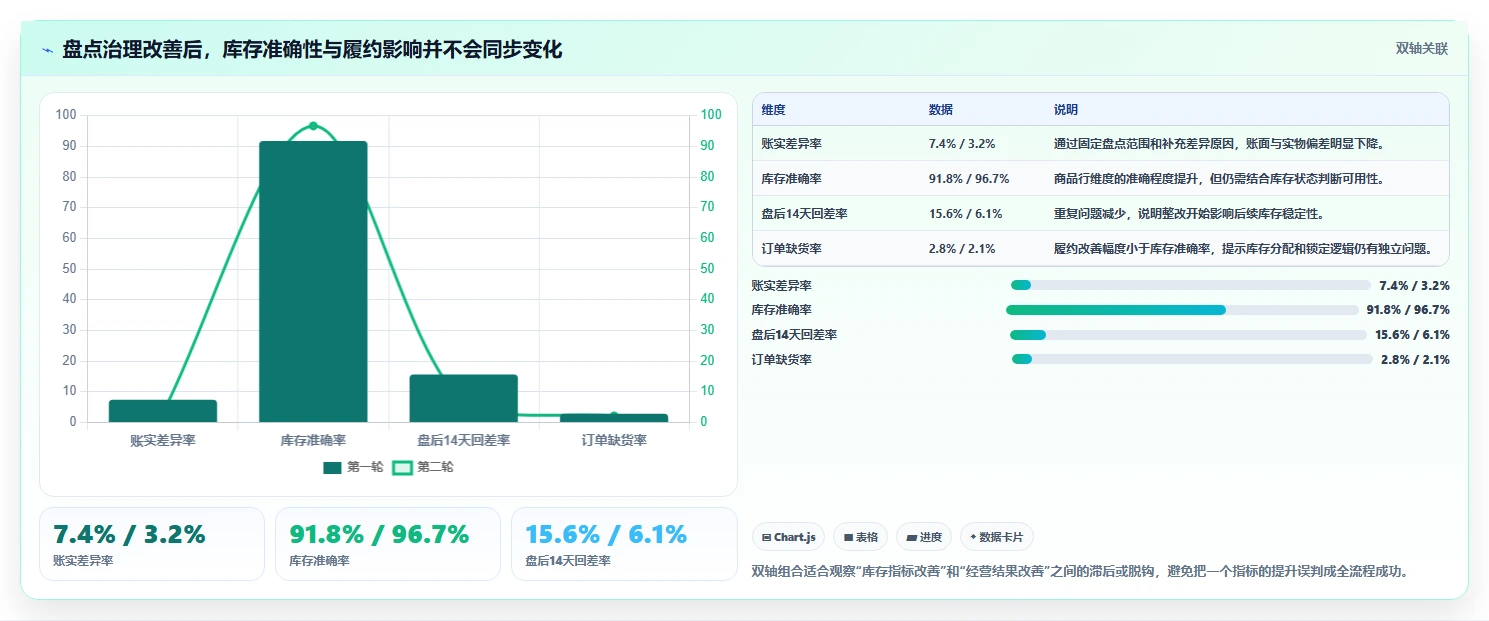Click the 盘后14天回差率 x-axis label
The image size is (1489, 621).
464,440
